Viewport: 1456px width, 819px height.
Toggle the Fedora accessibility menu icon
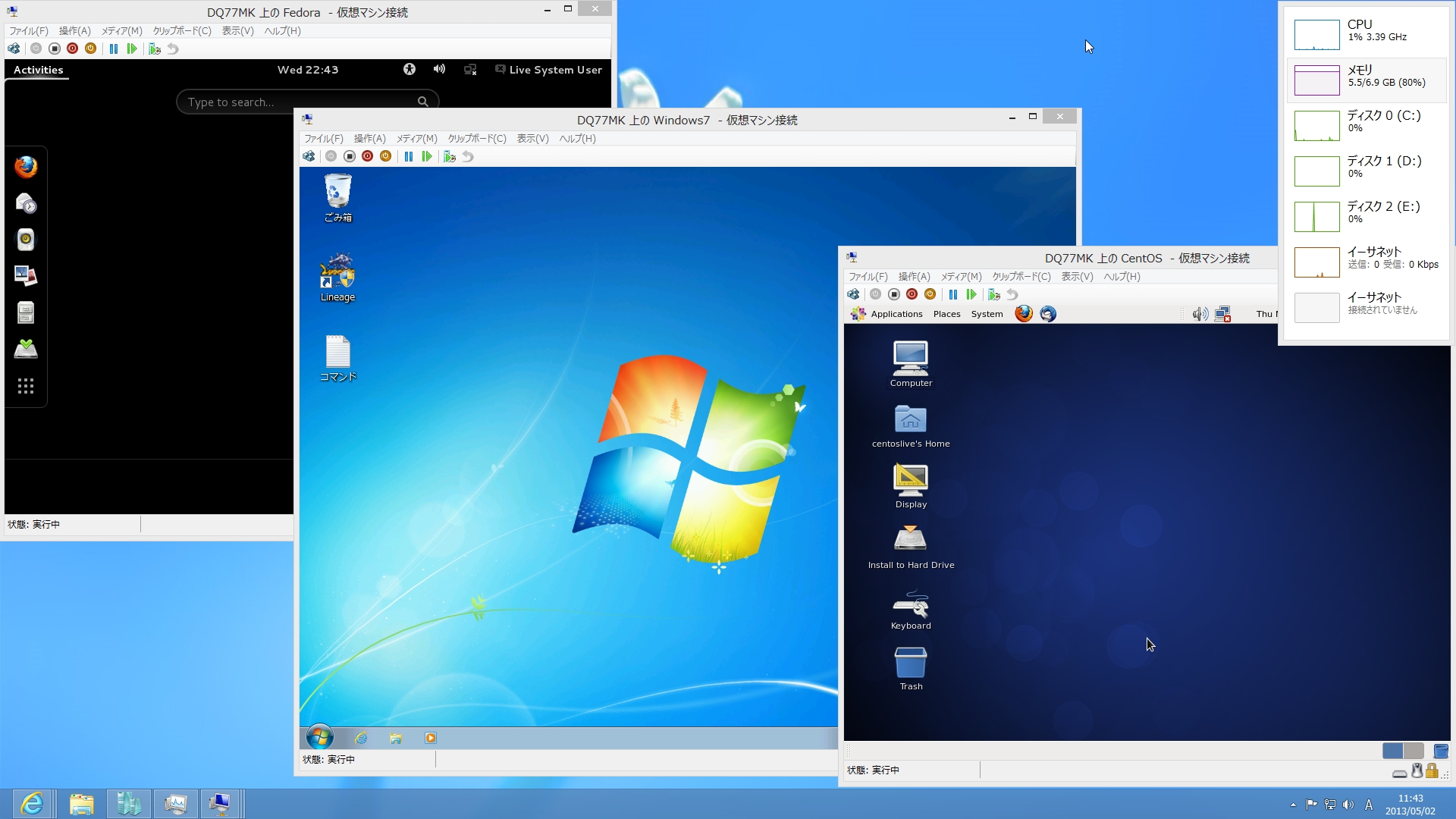[409, 69]
